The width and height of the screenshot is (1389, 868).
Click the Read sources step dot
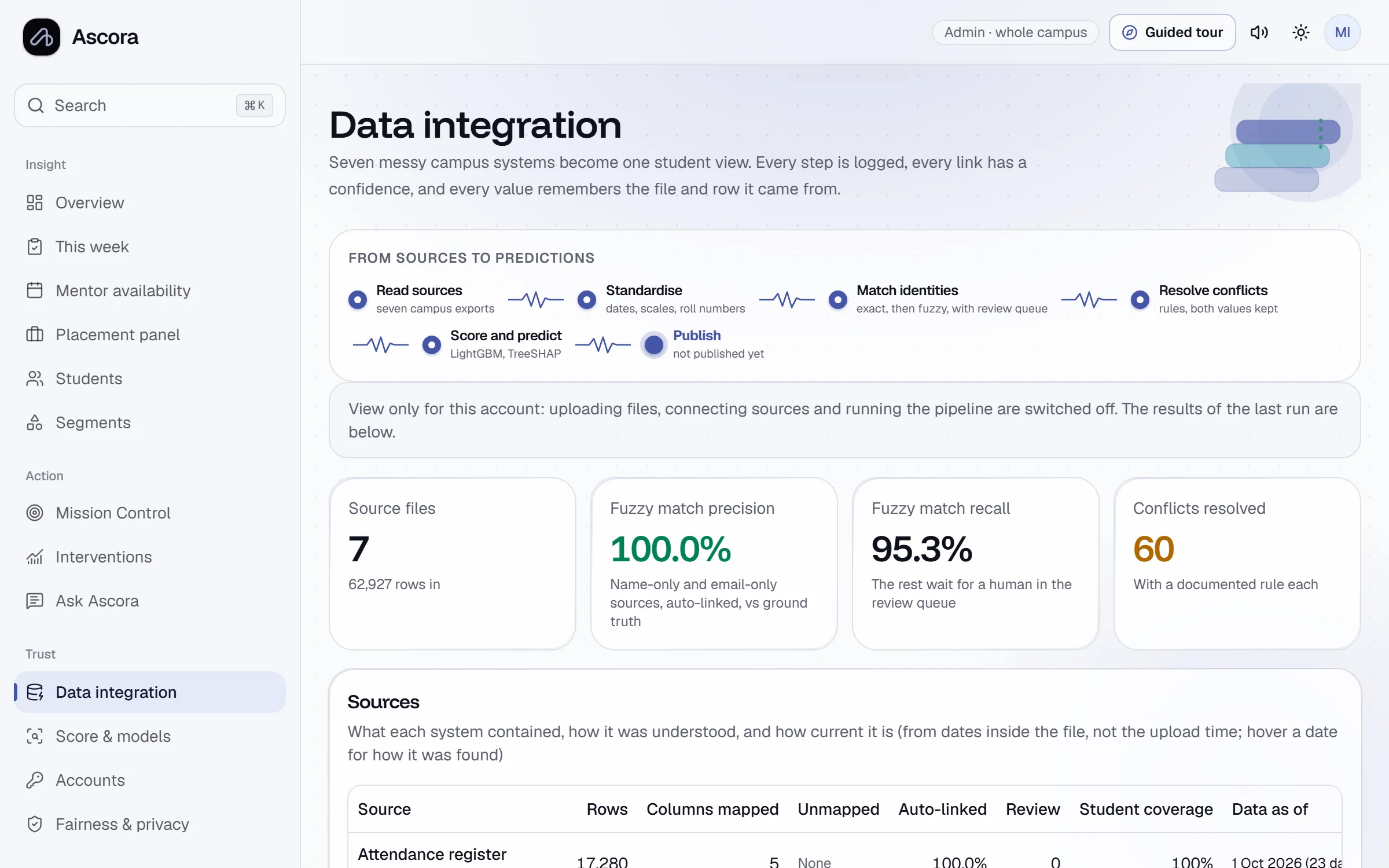click(358, 299)
